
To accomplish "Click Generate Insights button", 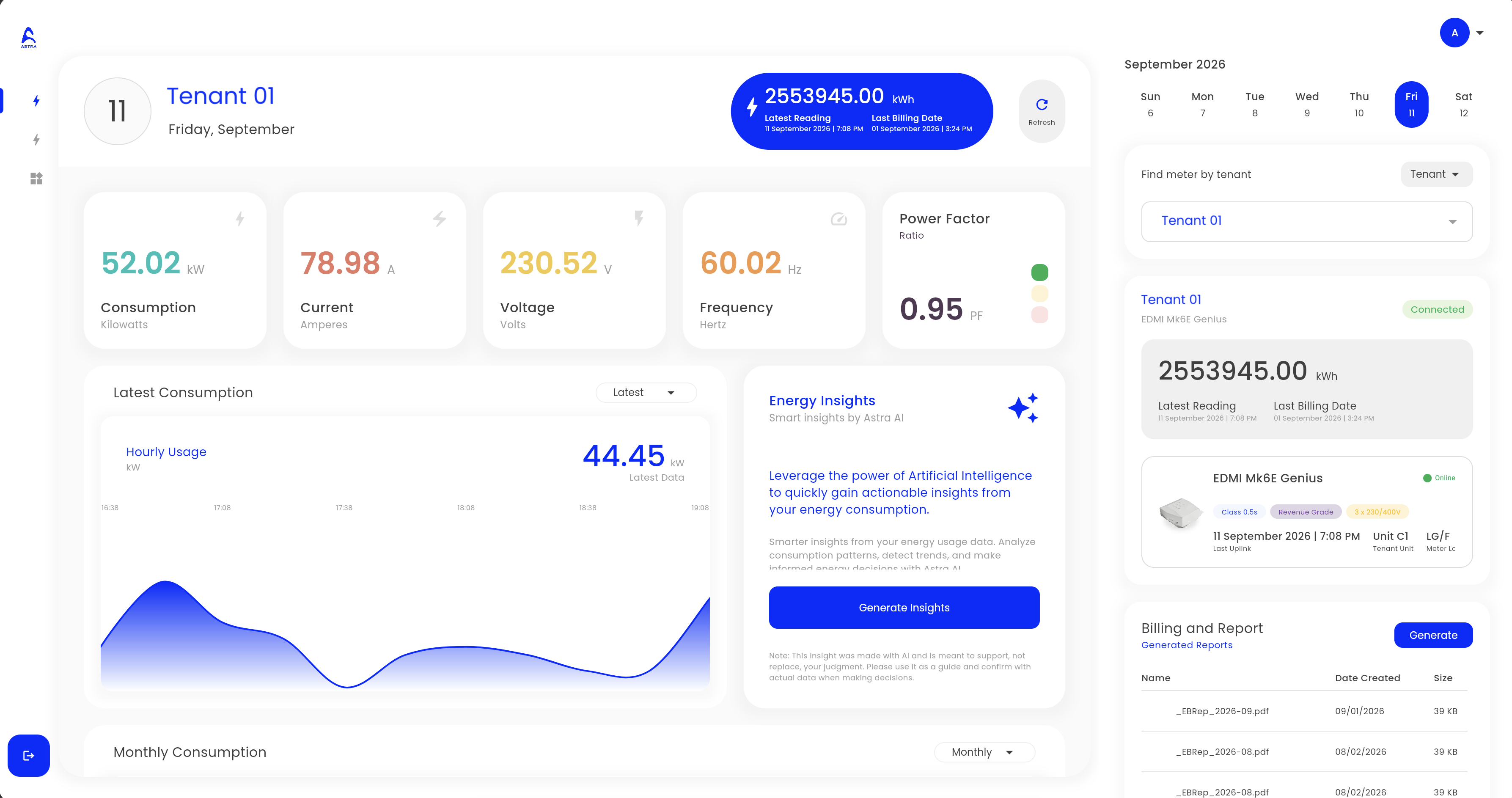I will [904, 608].
